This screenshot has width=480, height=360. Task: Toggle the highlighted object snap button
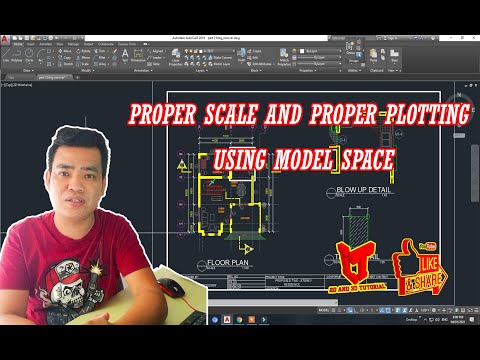pos(389,310)
